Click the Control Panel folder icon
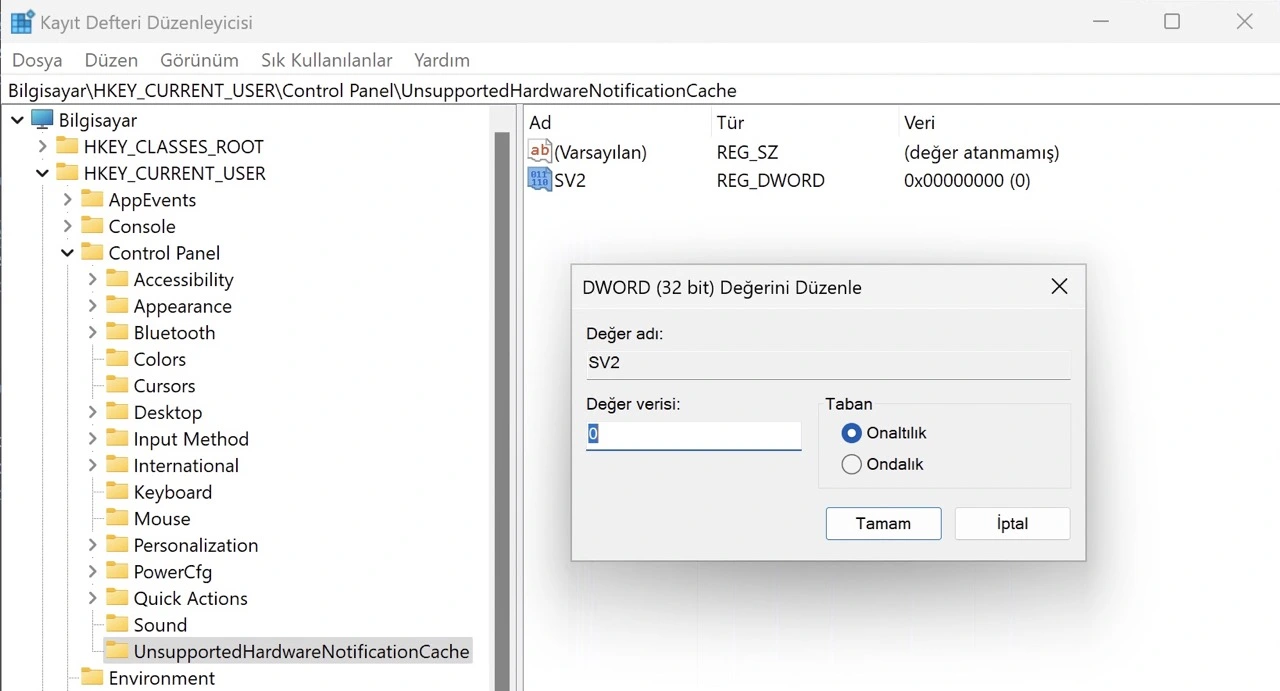This screenshot has height=691, width=1280. click(x=92, y=253)
